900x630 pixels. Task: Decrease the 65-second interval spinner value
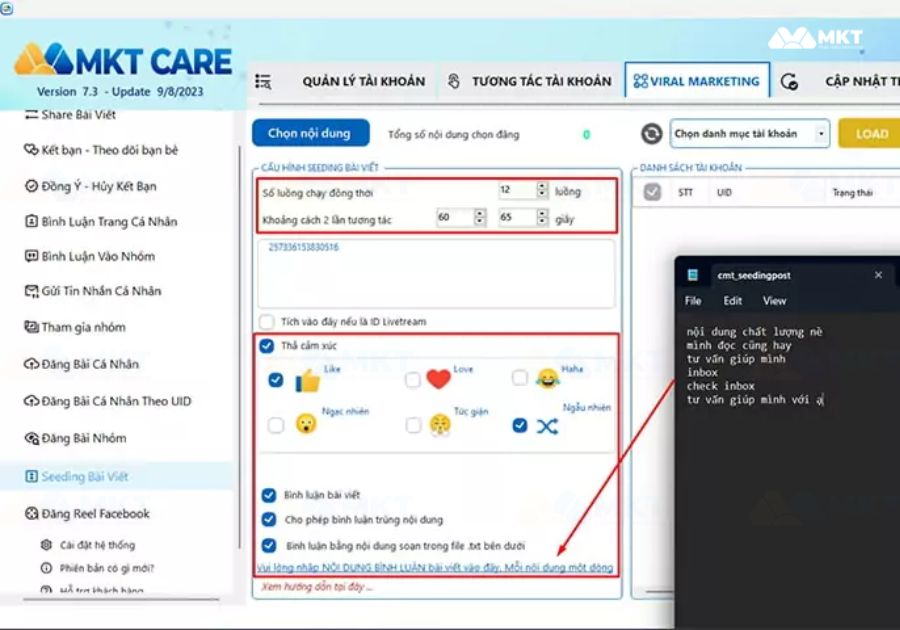(542, 222)
